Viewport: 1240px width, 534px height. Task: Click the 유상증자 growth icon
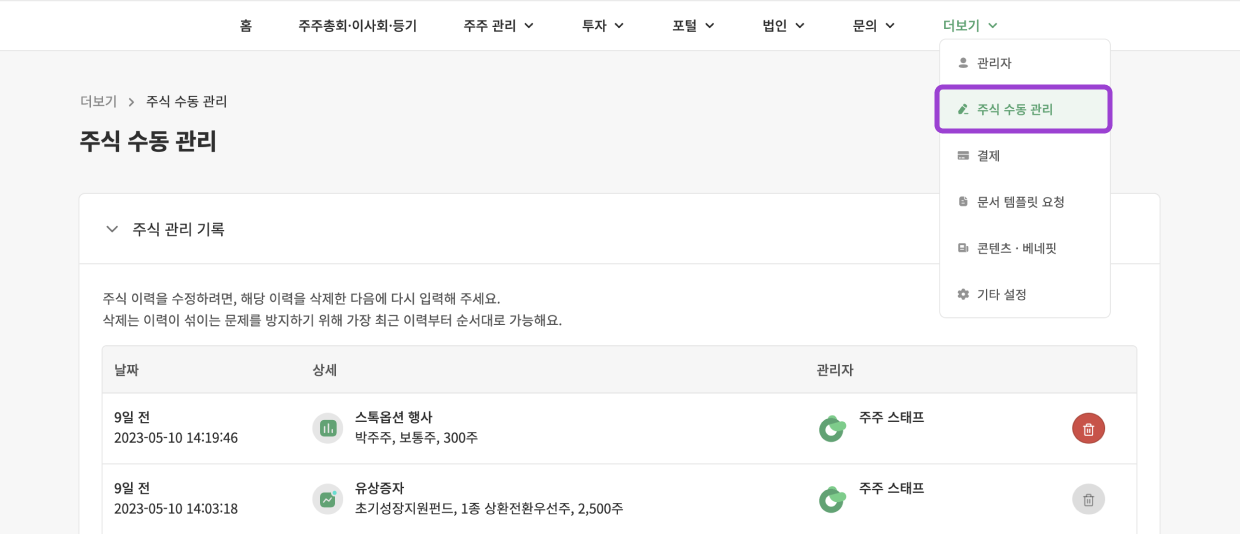tap(327, 499)
